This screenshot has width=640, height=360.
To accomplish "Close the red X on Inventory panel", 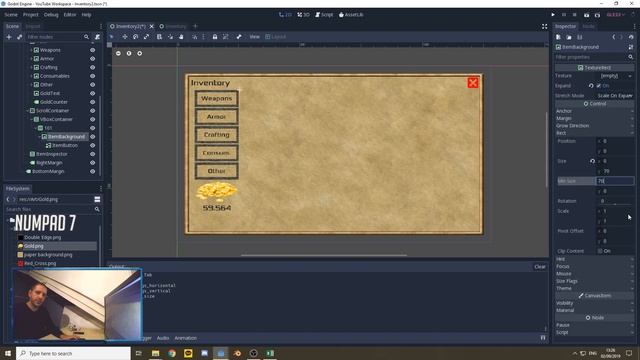I will point(473,83).
